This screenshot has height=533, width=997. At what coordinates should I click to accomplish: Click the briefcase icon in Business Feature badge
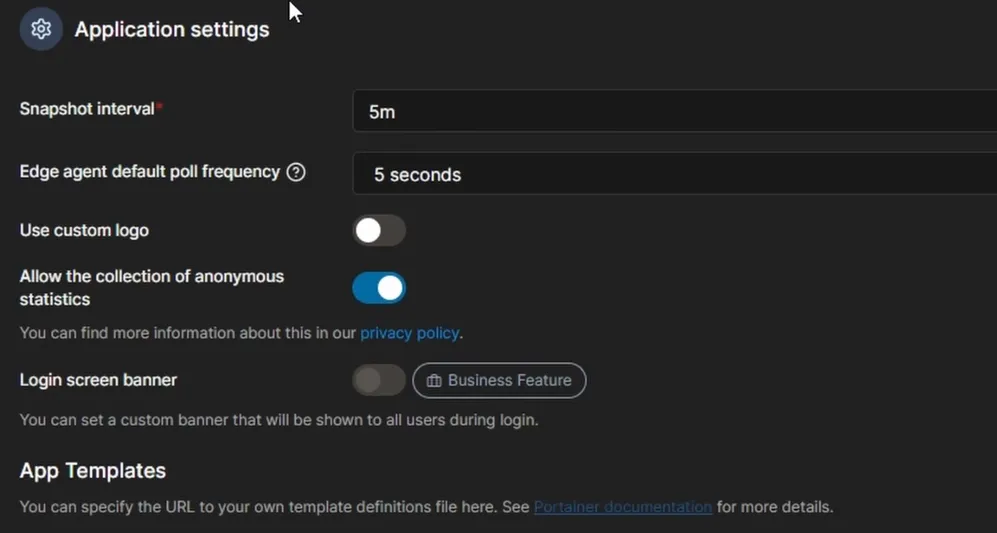tap(434, 380)
